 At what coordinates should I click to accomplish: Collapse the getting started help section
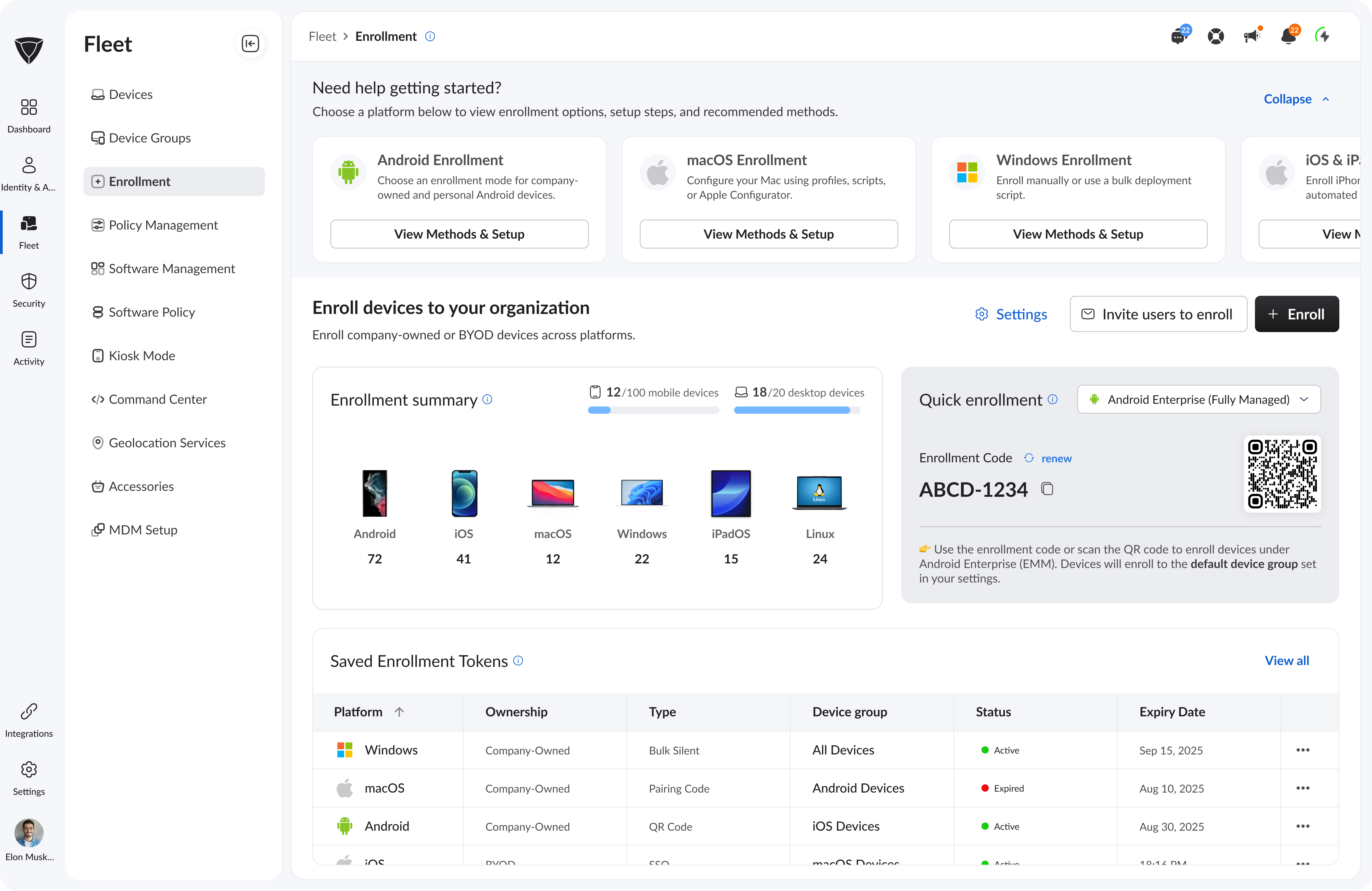point(1296,99)
